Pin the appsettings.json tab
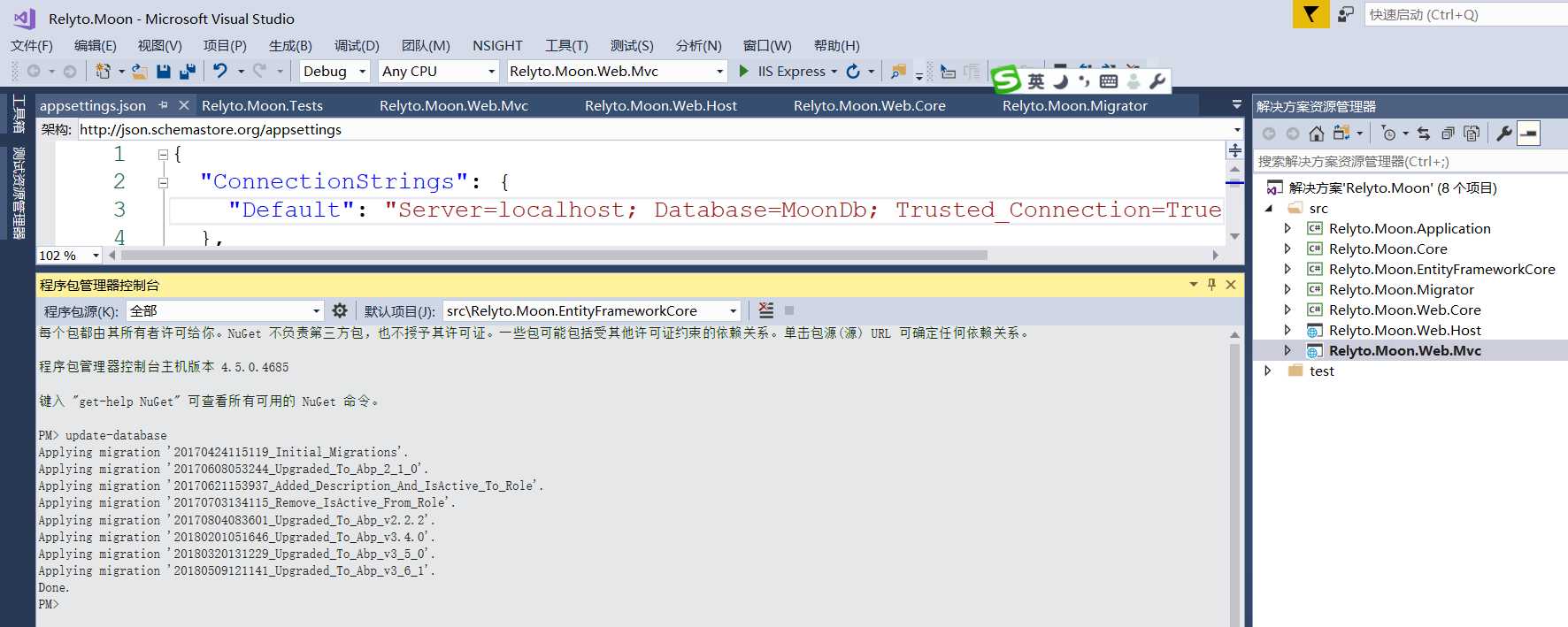Image resolution: width=1568 pixels, height=627 pixels. 164,105
